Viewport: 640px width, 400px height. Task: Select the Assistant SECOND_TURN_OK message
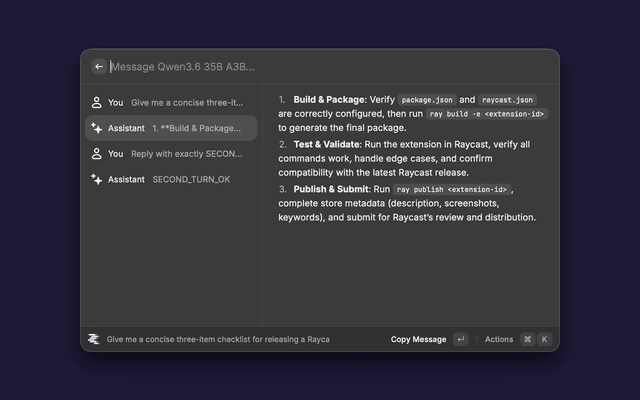pos(171,179)
